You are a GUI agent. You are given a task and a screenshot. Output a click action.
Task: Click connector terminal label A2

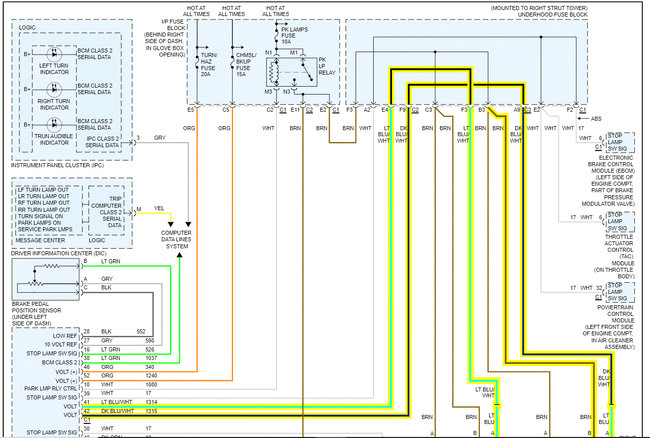point(367,110)
